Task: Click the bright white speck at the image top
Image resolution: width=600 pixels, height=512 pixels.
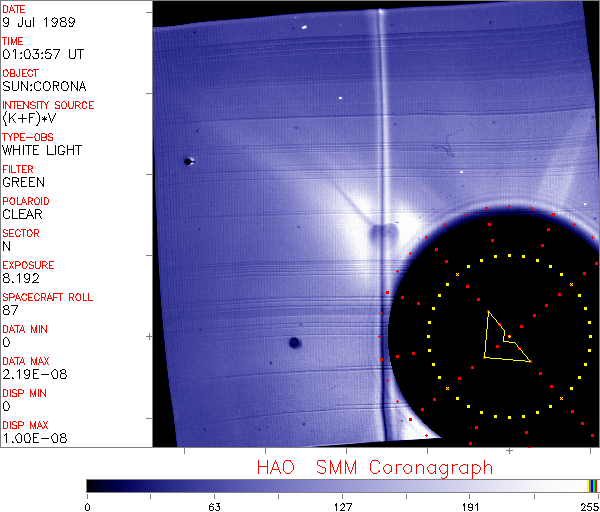Action: (x=303, y=28)
